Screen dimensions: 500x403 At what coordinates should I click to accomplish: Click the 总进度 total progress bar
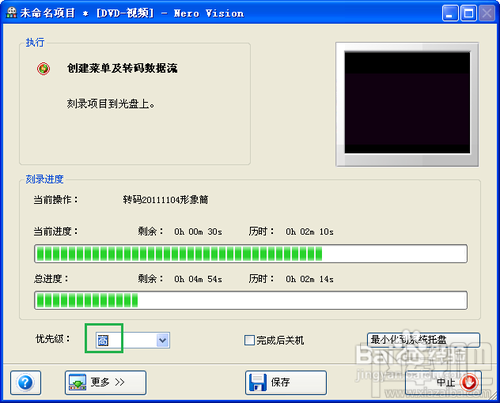point(251,300)
